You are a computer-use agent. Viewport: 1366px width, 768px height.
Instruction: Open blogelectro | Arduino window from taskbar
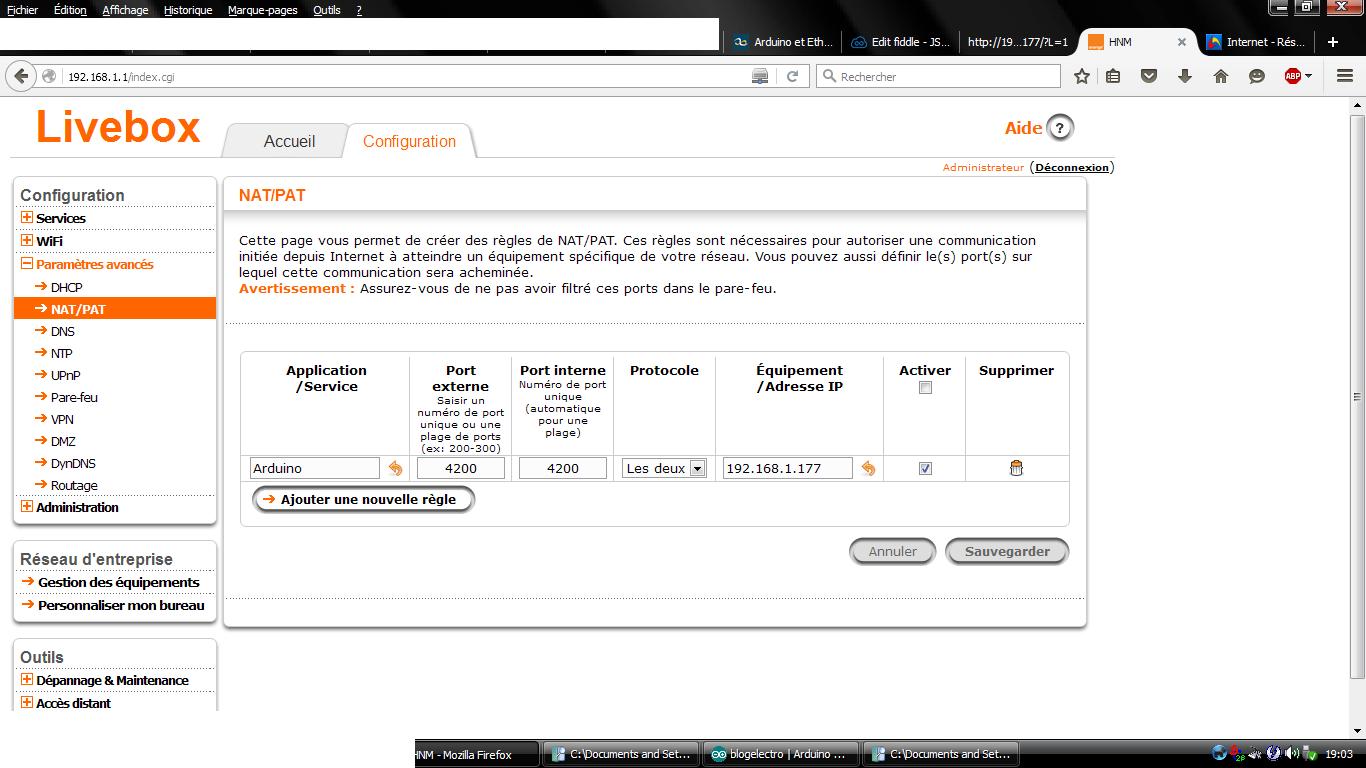tap(780, 754)
